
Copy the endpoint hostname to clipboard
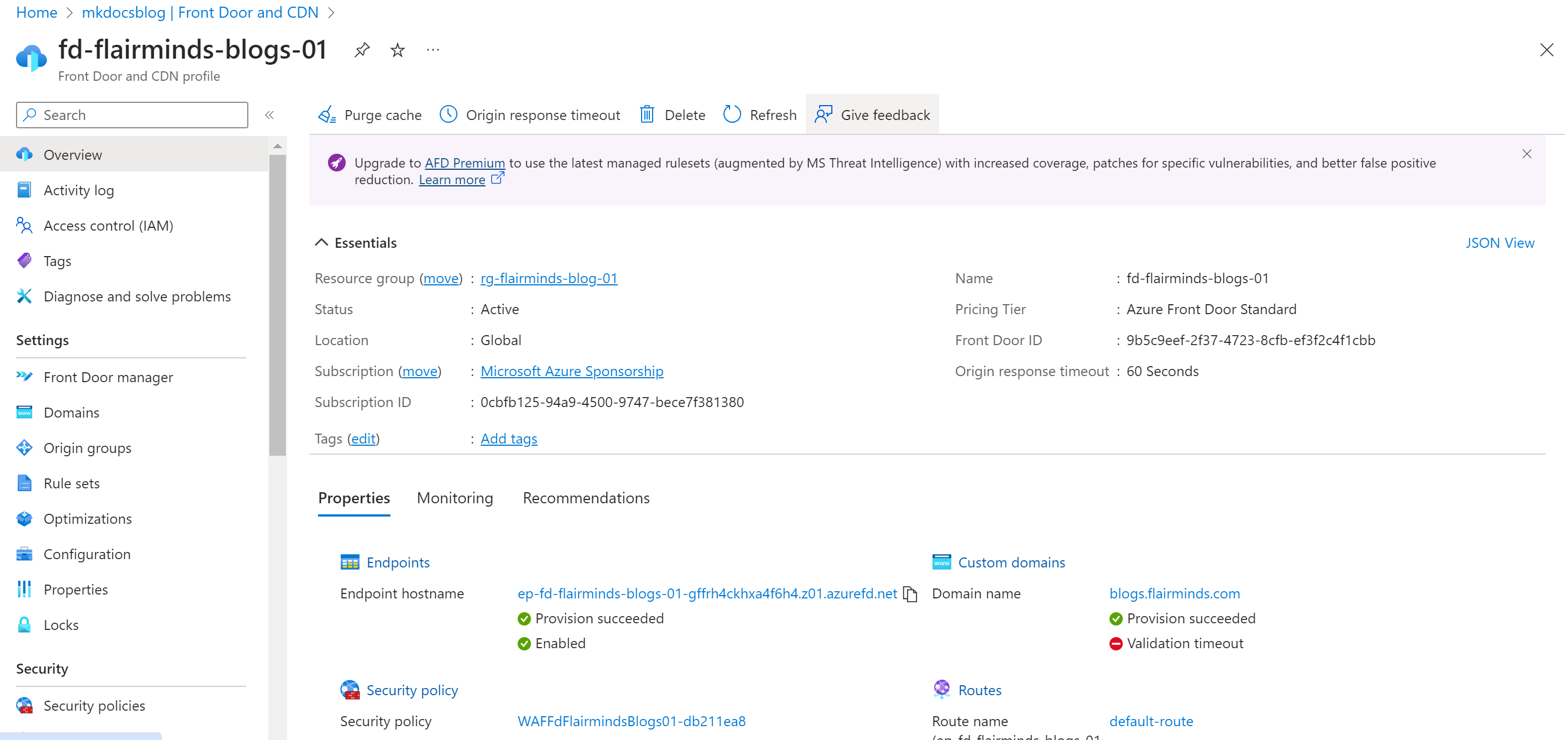pyautogui.click(x=910, y=594)
